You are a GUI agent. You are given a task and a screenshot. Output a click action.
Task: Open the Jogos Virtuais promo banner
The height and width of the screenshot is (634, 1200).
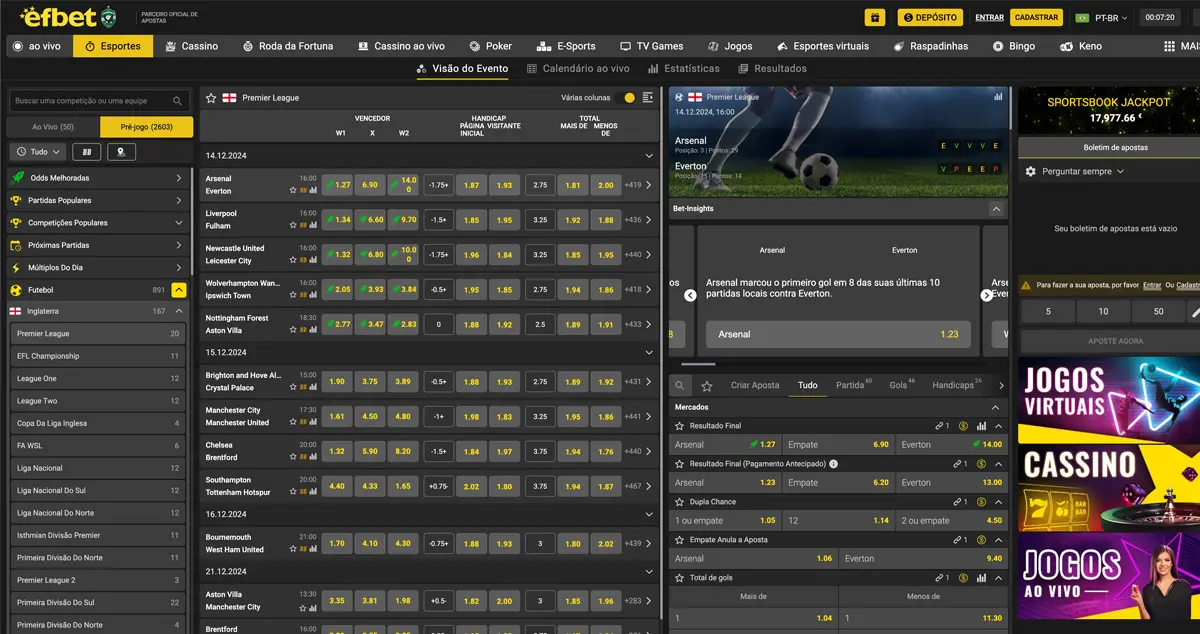(1109, 400)
